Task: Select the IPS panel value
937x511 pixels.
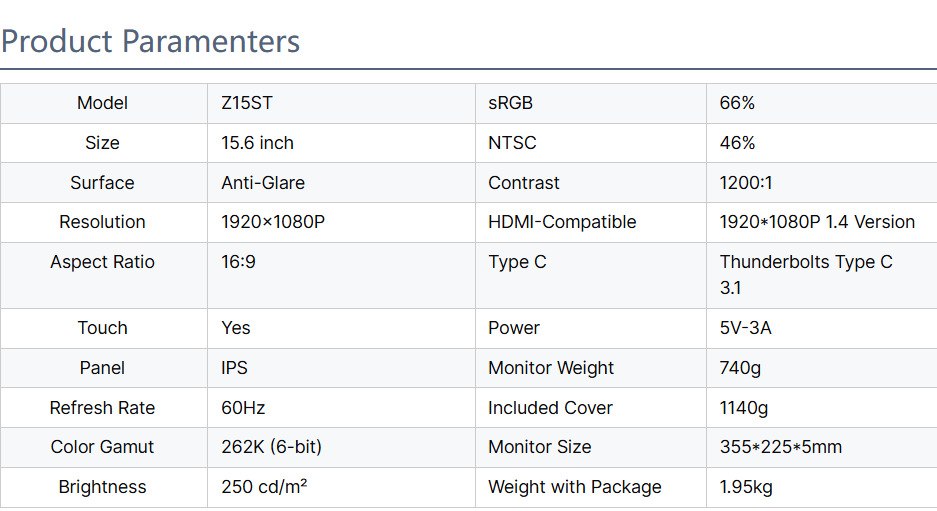Action: [x=234, y=368]
